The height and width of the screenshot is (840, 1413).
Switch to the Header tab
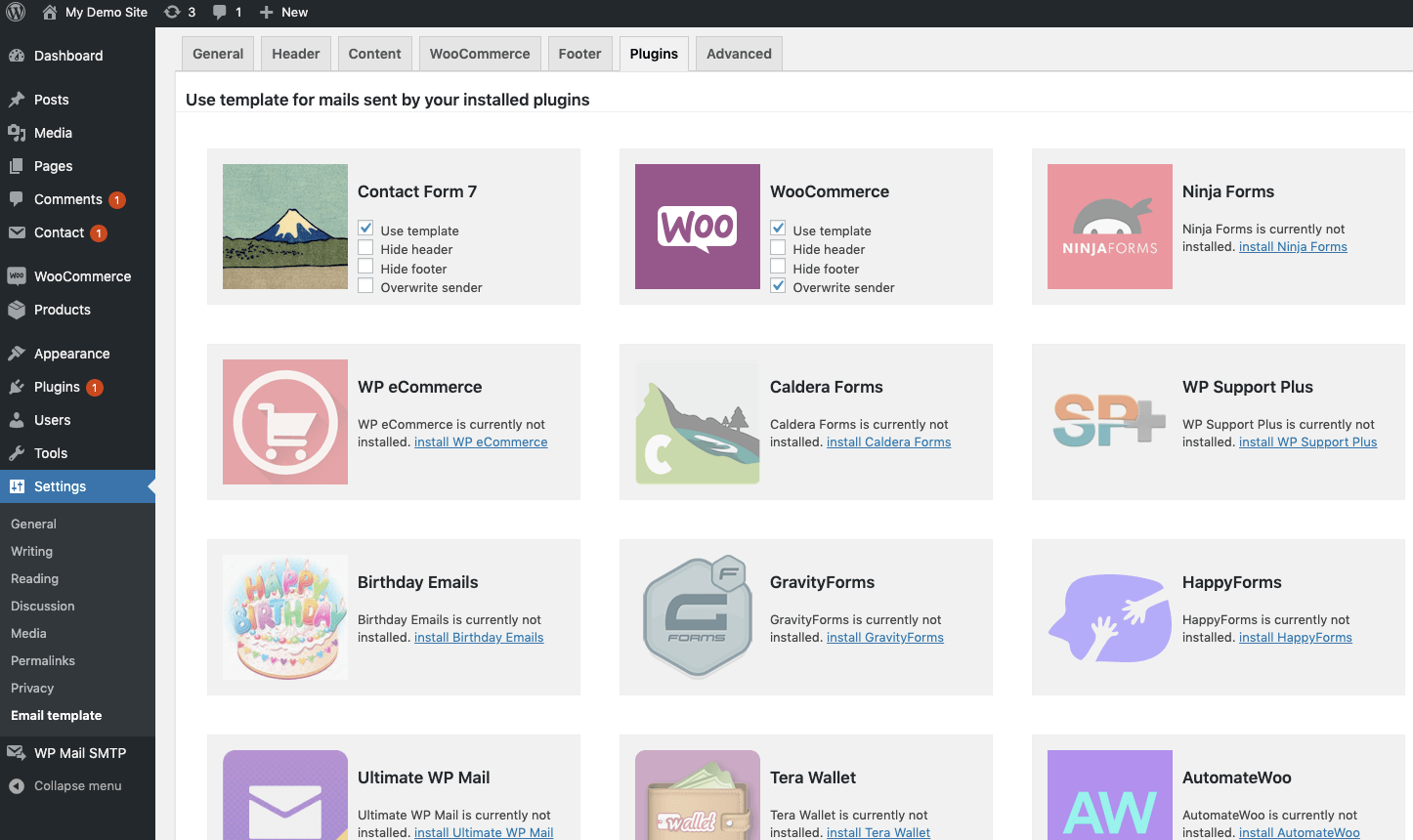click(x=295, y=54)
